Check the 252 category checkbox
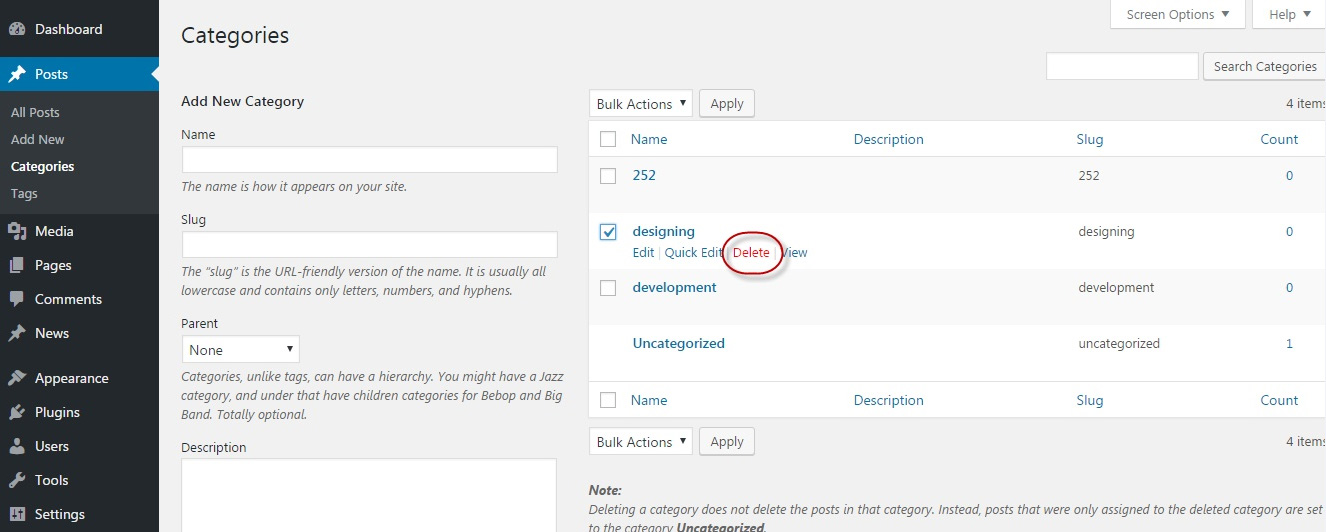Viewport: 1326px width, 532px height. 608,176
